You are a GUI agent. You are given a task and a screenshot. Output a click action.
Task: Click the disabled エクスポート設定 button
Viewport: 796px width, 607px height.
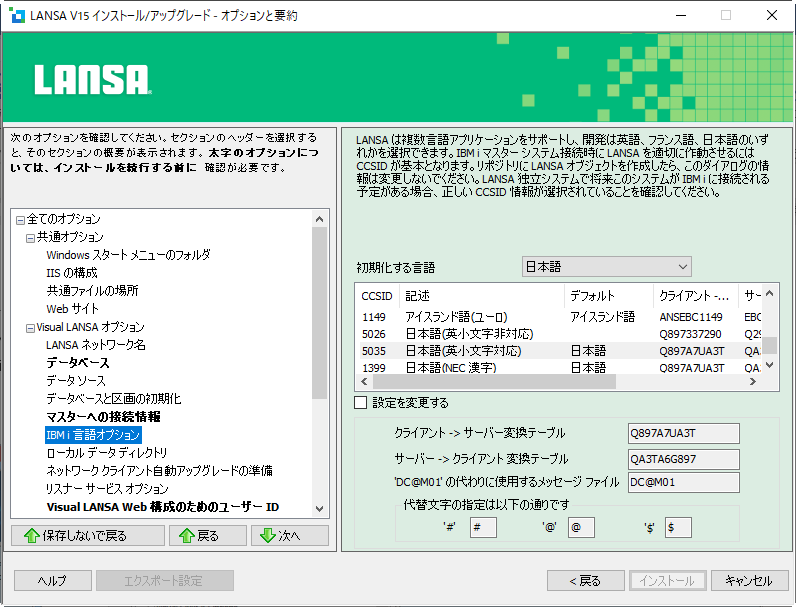tap(164, 581)
